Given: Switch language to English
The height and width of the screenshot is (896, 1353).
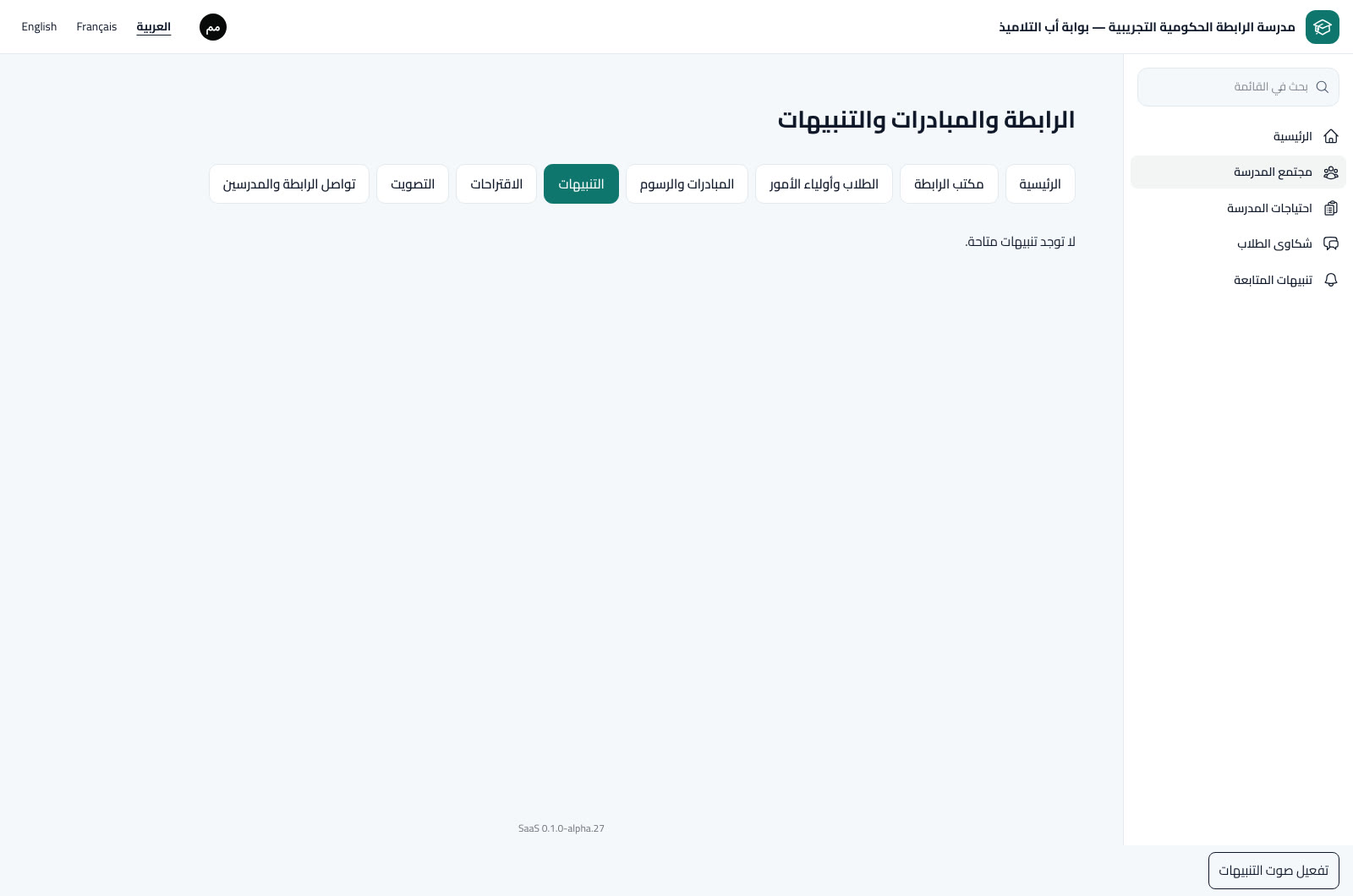Looking at the screenshot, I should coord(39,27).
